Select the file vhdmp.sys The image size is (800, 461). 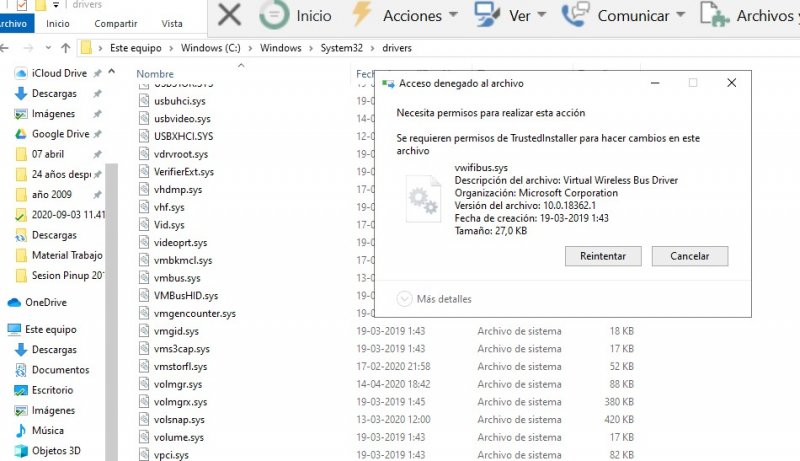coord(178,189)
